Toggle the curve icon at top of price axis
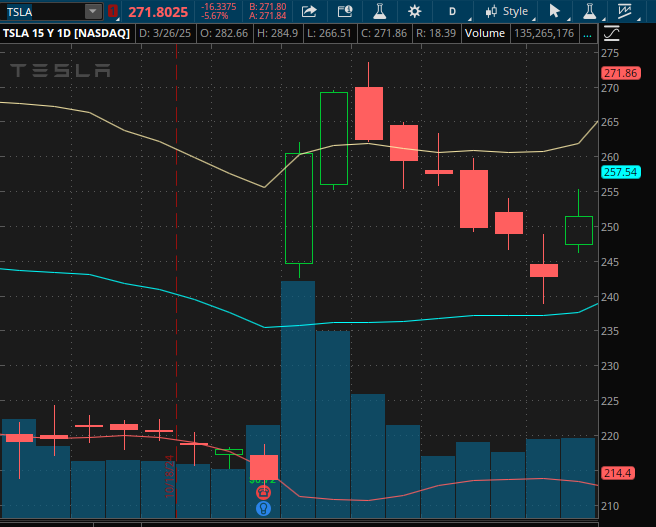This screenshot has width=656, height=527. (x=611, y=33)
